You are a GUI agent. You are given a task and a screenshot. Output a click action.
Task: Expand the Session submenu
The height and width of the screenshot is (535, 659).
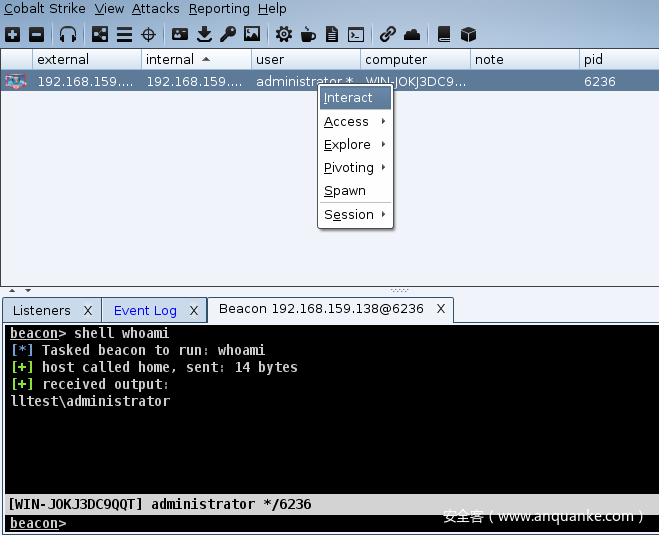pyautogui.click(x=355, y=215)
